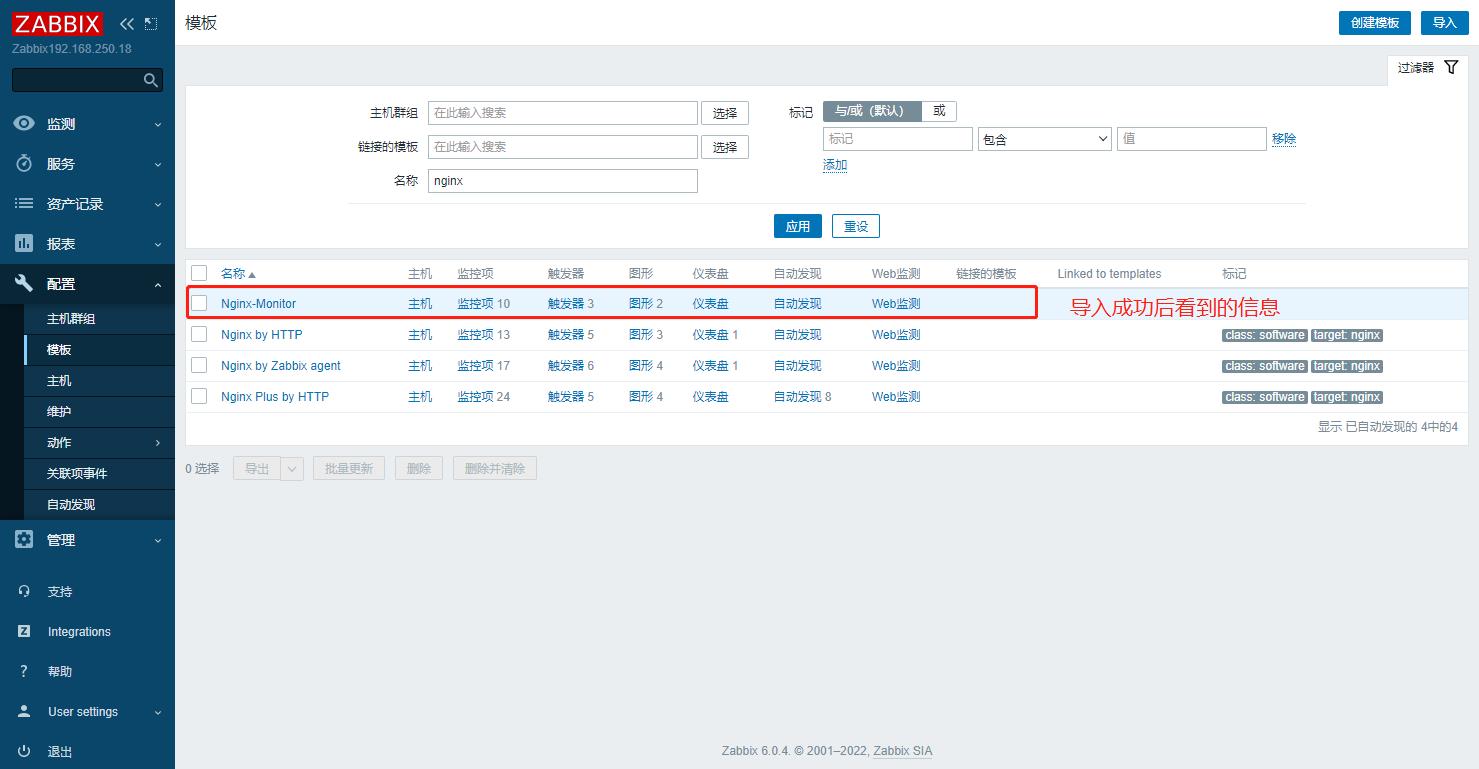The image size is (1479, 769).
Task: Click the 移除 tag link
Action: (1284, 139)
